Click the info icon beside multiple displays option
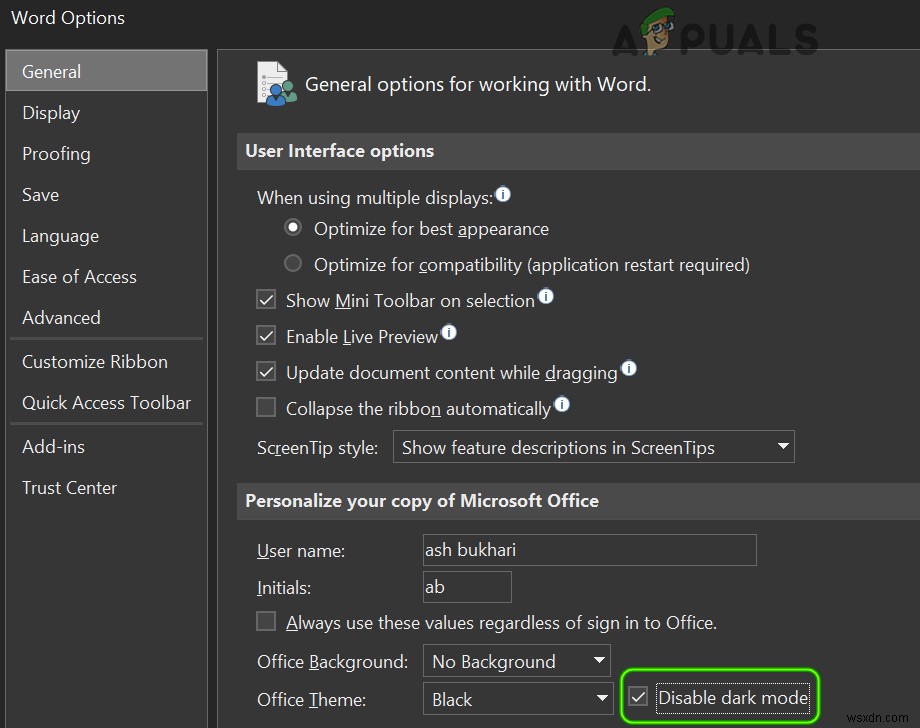Image resolution: width=920 pixels, height=728 pixels. tap(503, 195)
